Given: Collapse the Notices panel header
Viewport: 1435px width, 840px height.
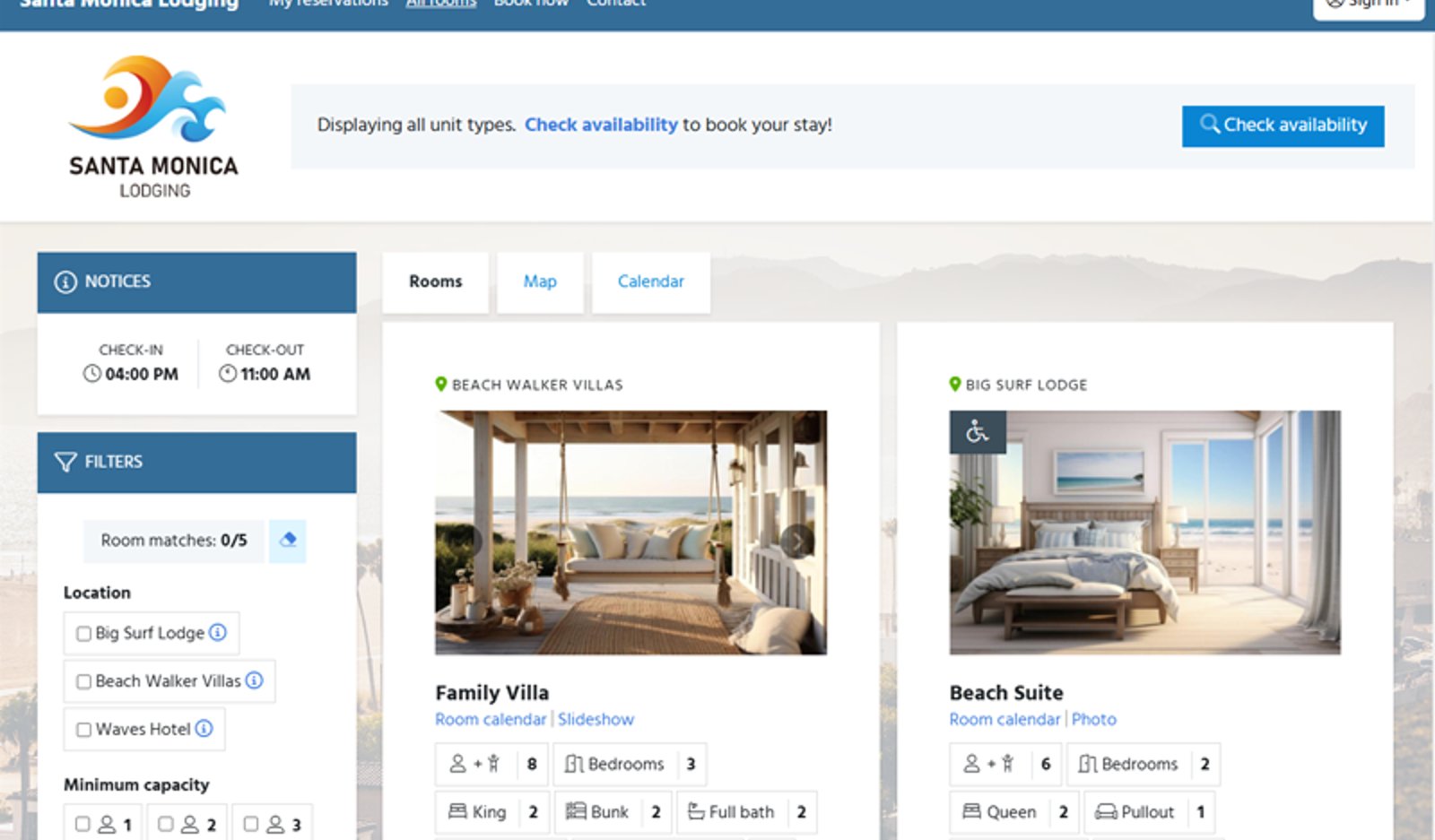Looking at the screenshot, I should pos(196,282).
